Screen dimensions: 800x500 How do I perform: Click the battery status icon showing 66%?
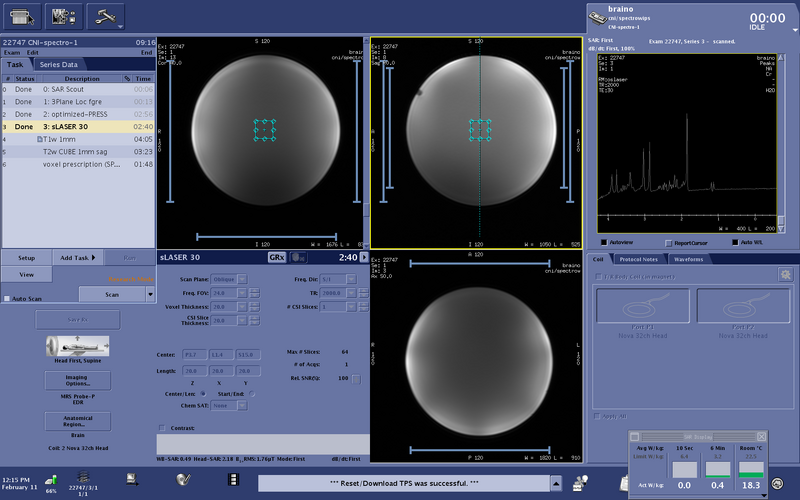pyautogui.click(x=51, y=481)
